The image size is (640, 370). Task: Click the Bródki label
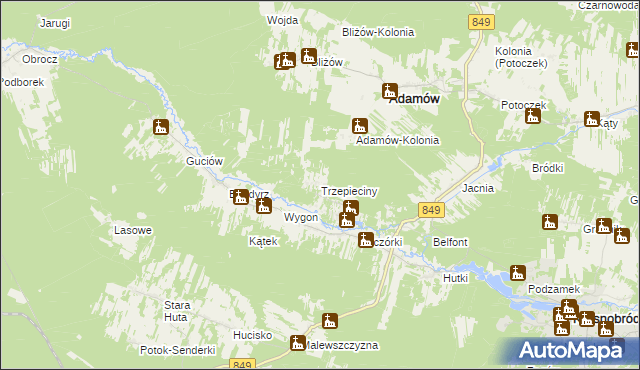coord(548,168)
